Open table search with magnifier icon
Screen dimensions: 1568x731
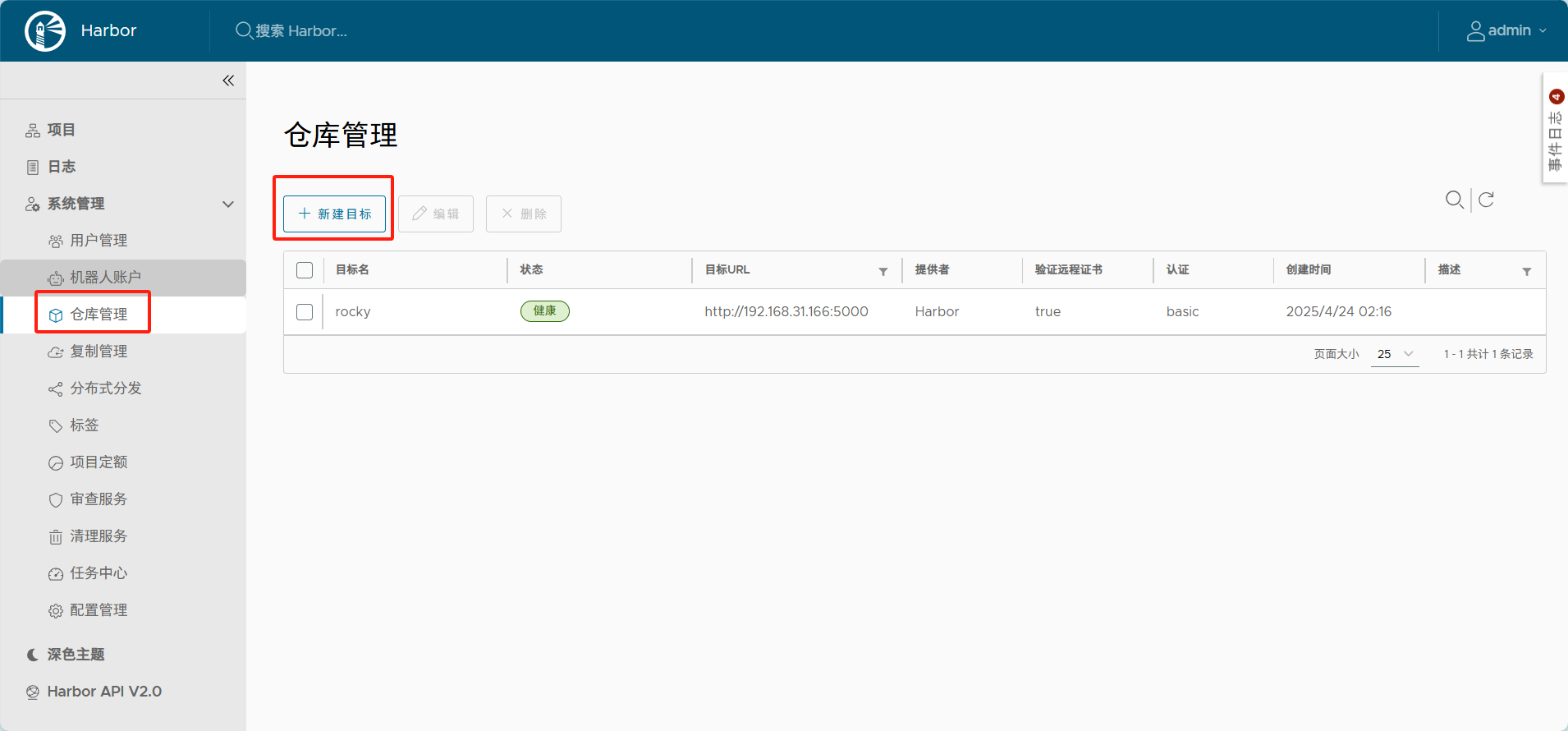1455,200
